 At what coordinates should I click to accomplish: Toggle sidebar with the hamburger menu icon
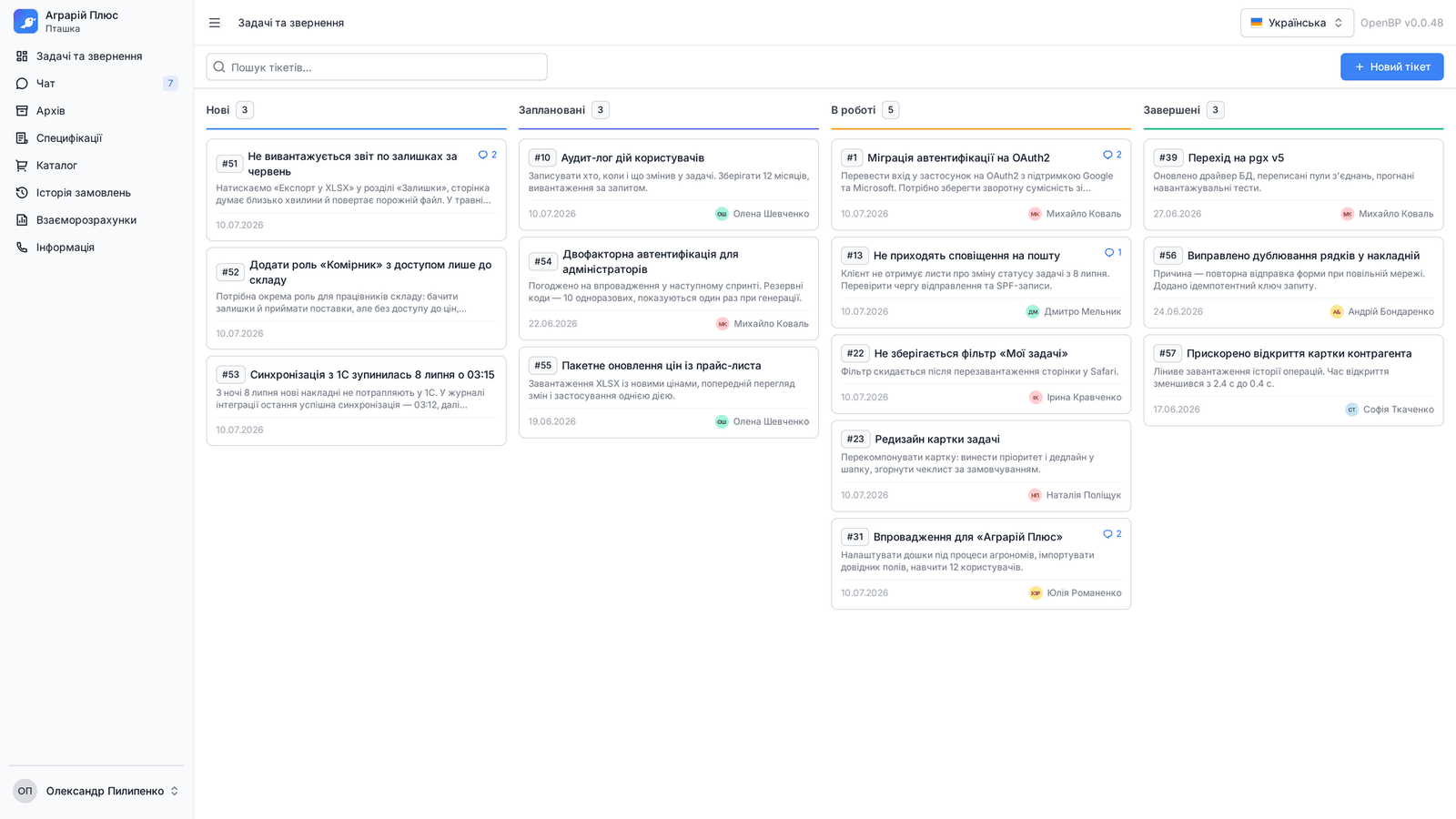coord(215,23)
